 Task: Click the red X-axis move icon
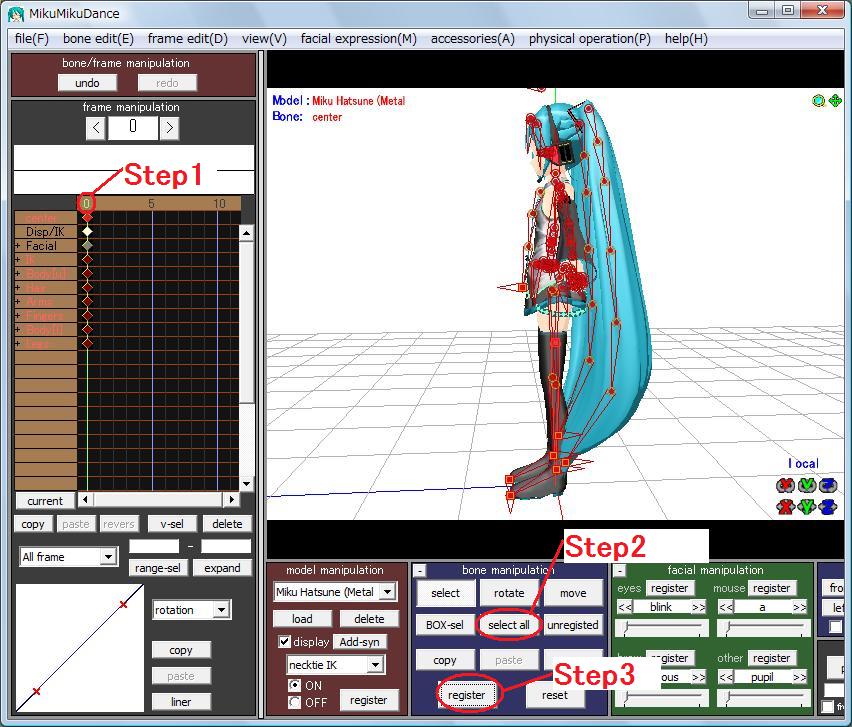[785, 507]
